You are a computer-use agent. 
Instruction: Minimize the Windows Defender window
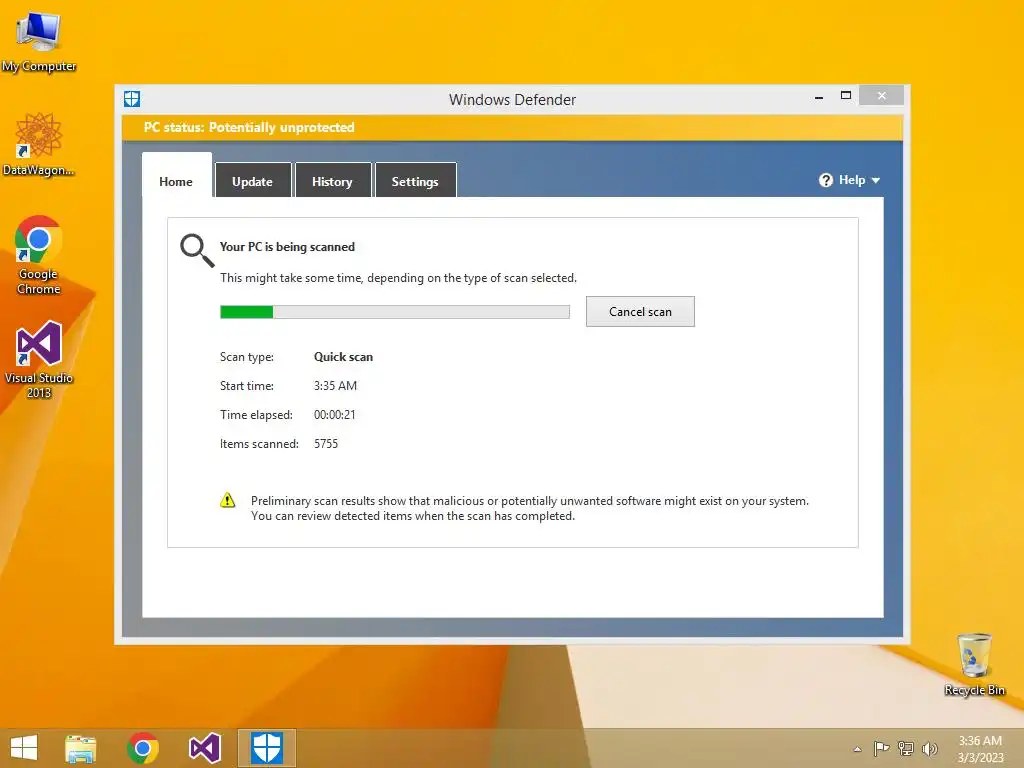819,97
